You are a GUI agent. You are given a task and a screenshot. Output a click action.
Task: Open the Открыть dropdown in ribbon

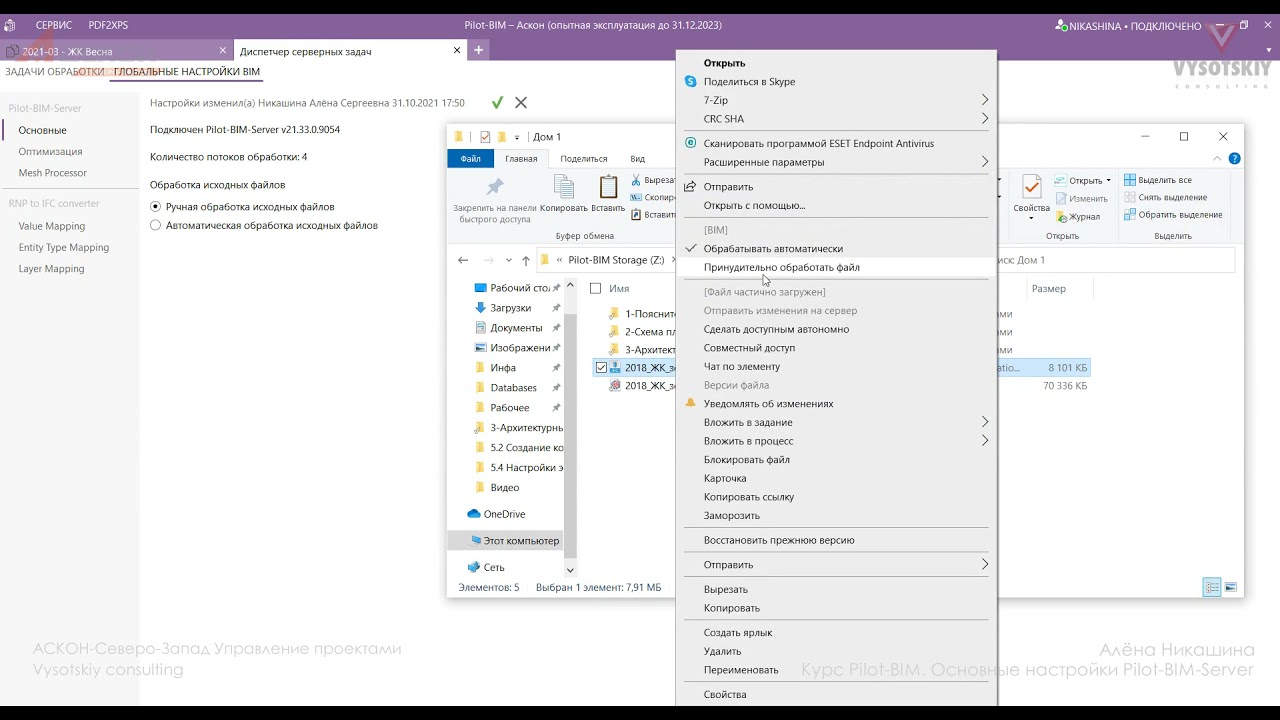click(1108, 180)
